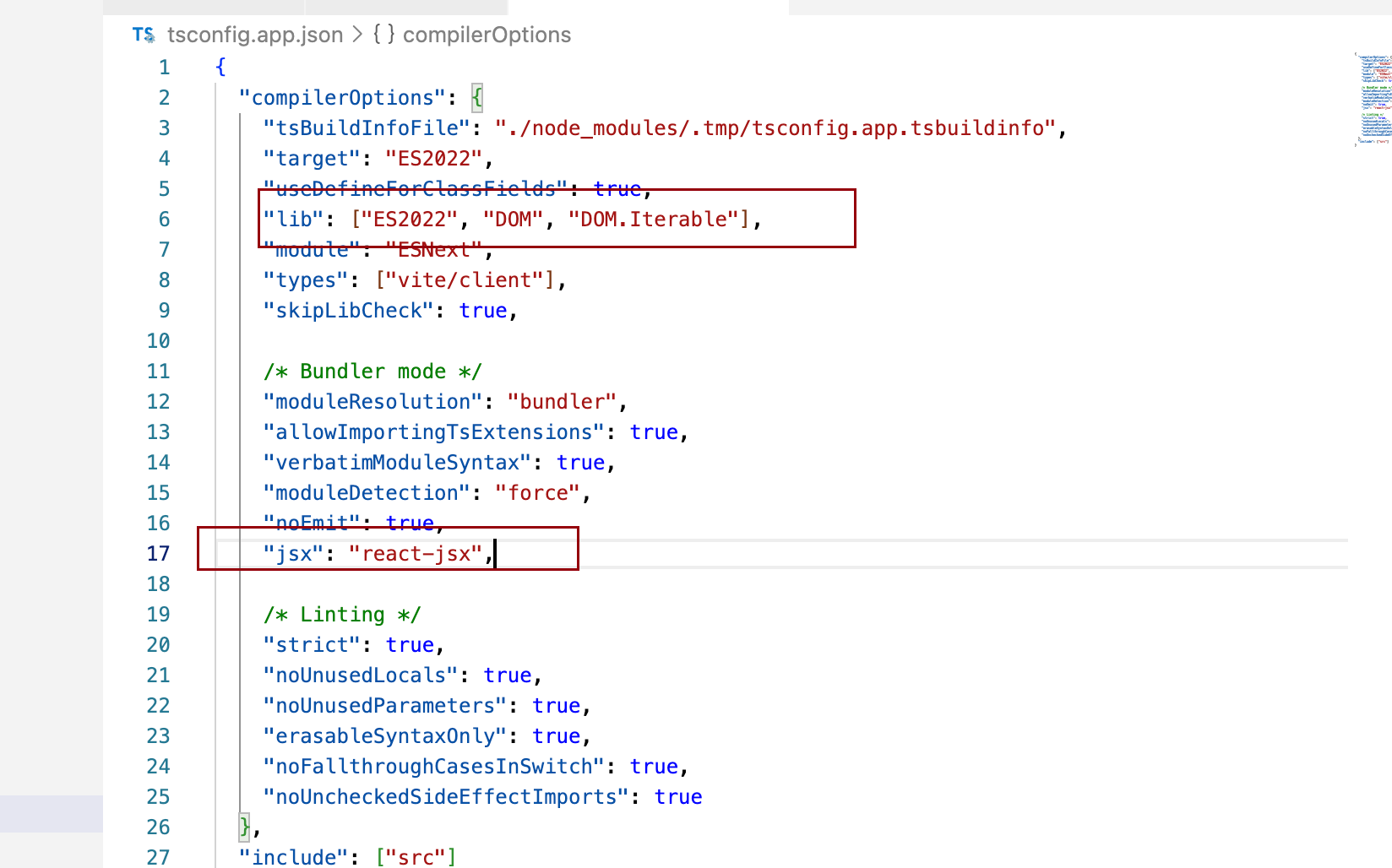Viewport: 1392px width, 868px height.
Task: Click the "strict" option key
Action: 312,645
